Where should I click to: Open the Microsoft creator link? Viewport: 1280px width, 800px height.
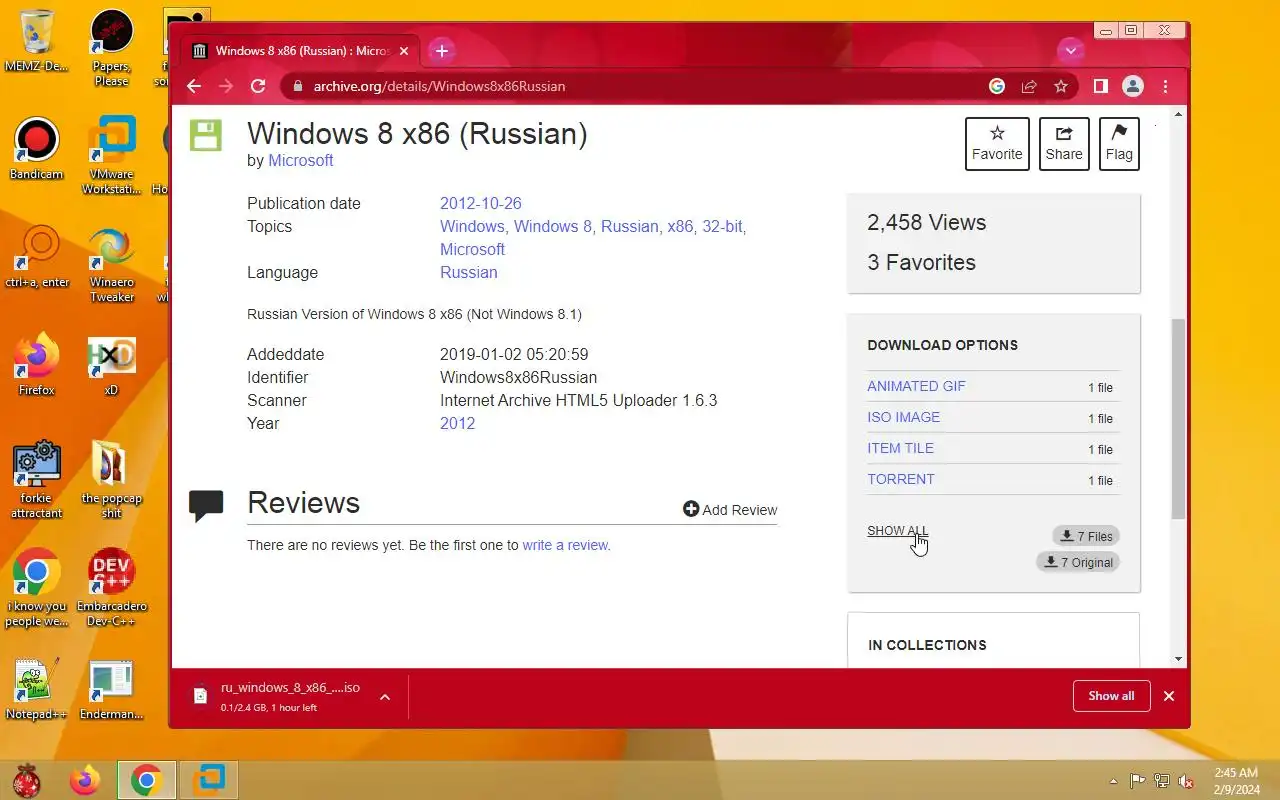(x=300, y=161)
